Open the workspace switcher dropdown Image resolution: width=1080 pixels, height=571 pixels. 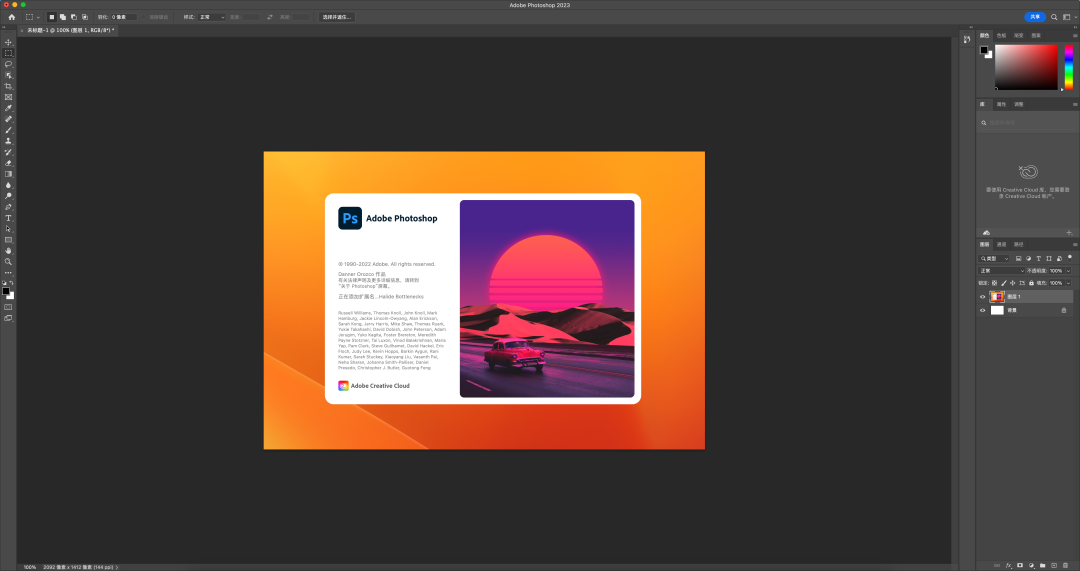1068,17
